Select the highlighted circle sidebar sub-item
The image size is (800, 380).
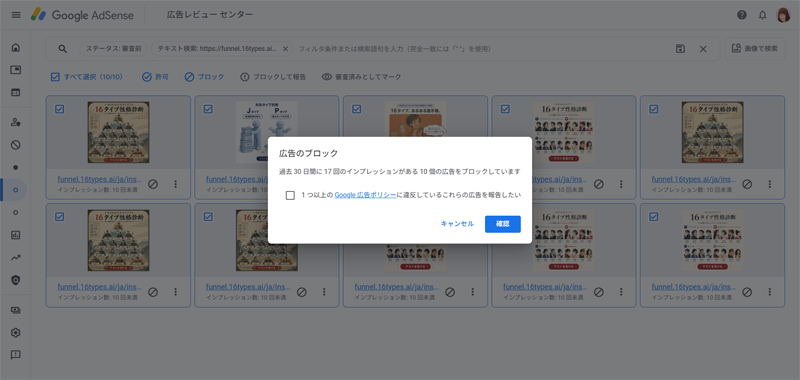[x=16, y=190]
